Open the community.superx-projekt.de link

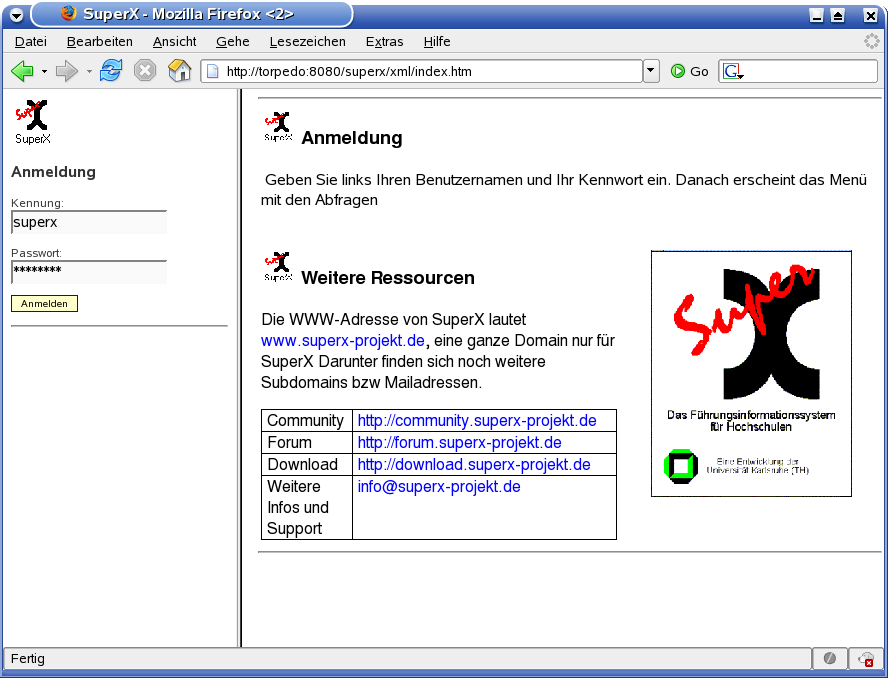tap(477, 420)
